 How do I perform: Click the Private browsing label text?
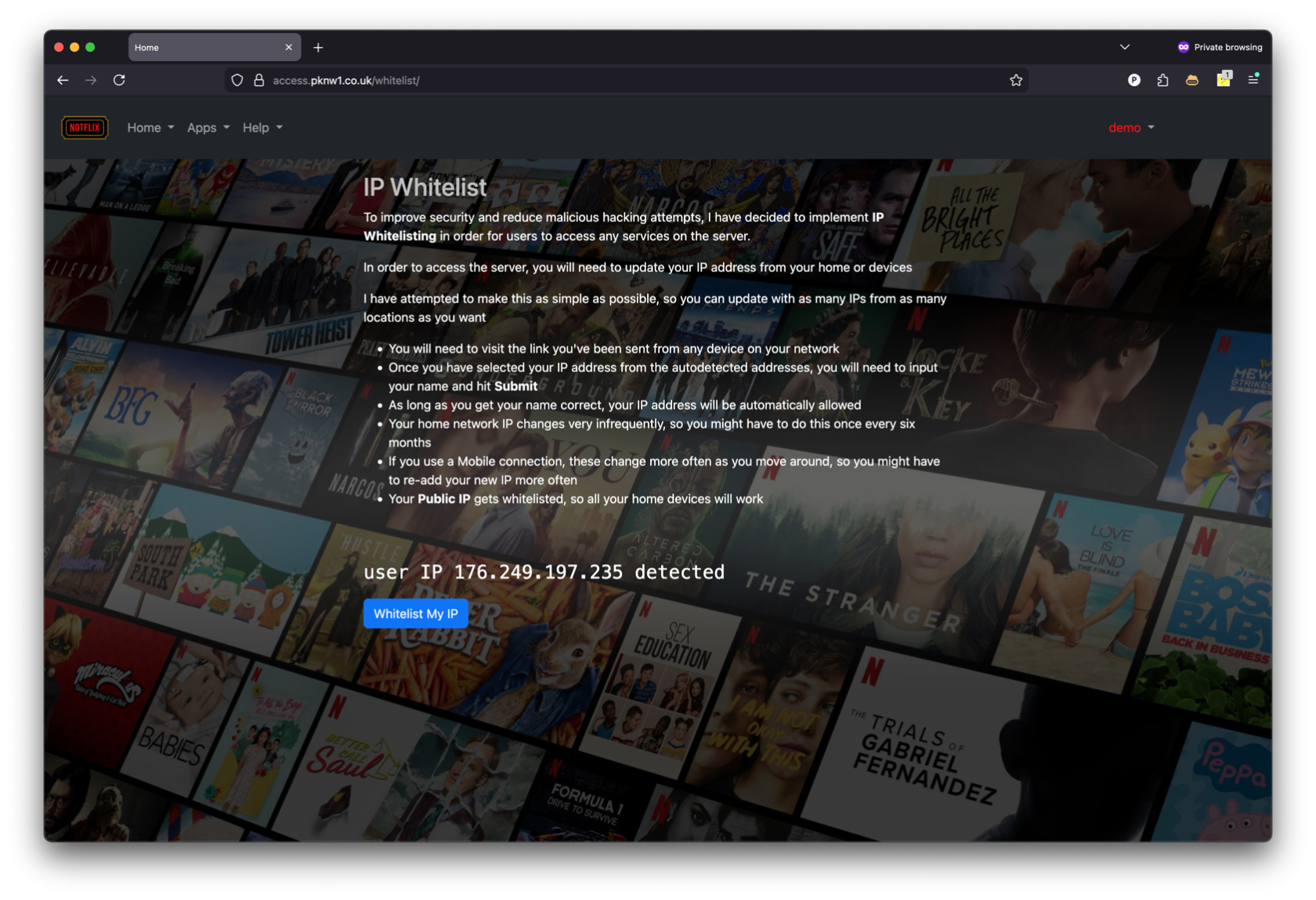point(1227,47)
